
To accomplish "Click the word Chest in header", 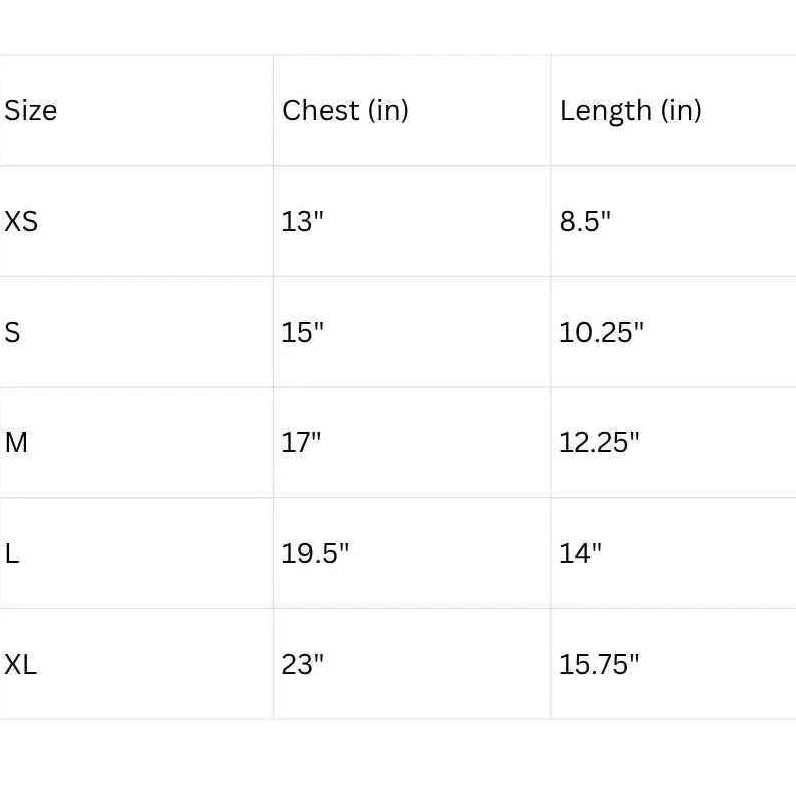I will (x=321, y=111).
